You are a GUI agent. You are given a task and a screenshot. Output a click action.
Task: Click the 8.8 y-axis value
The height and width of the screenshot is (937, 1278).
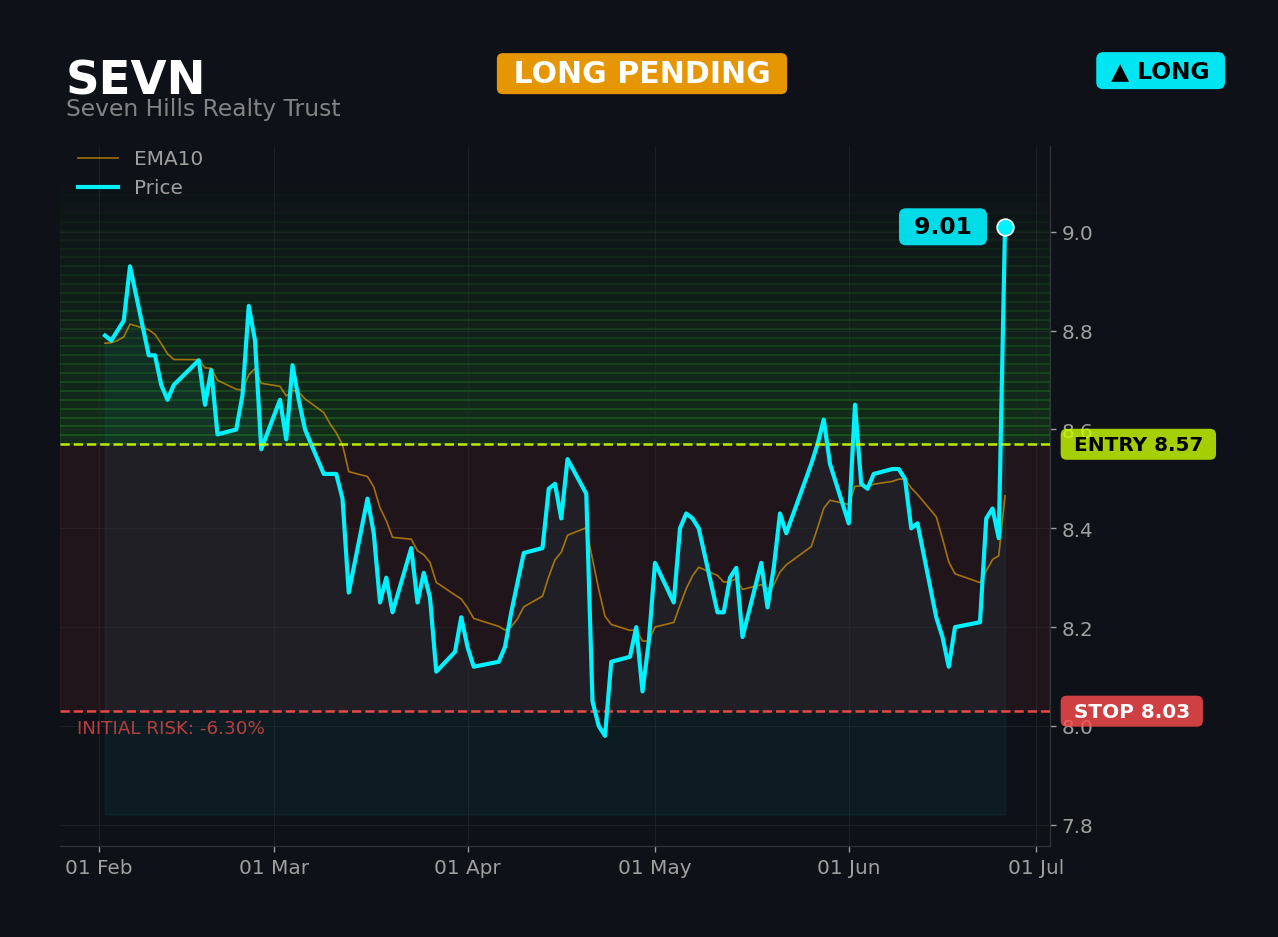point(1076,332)
